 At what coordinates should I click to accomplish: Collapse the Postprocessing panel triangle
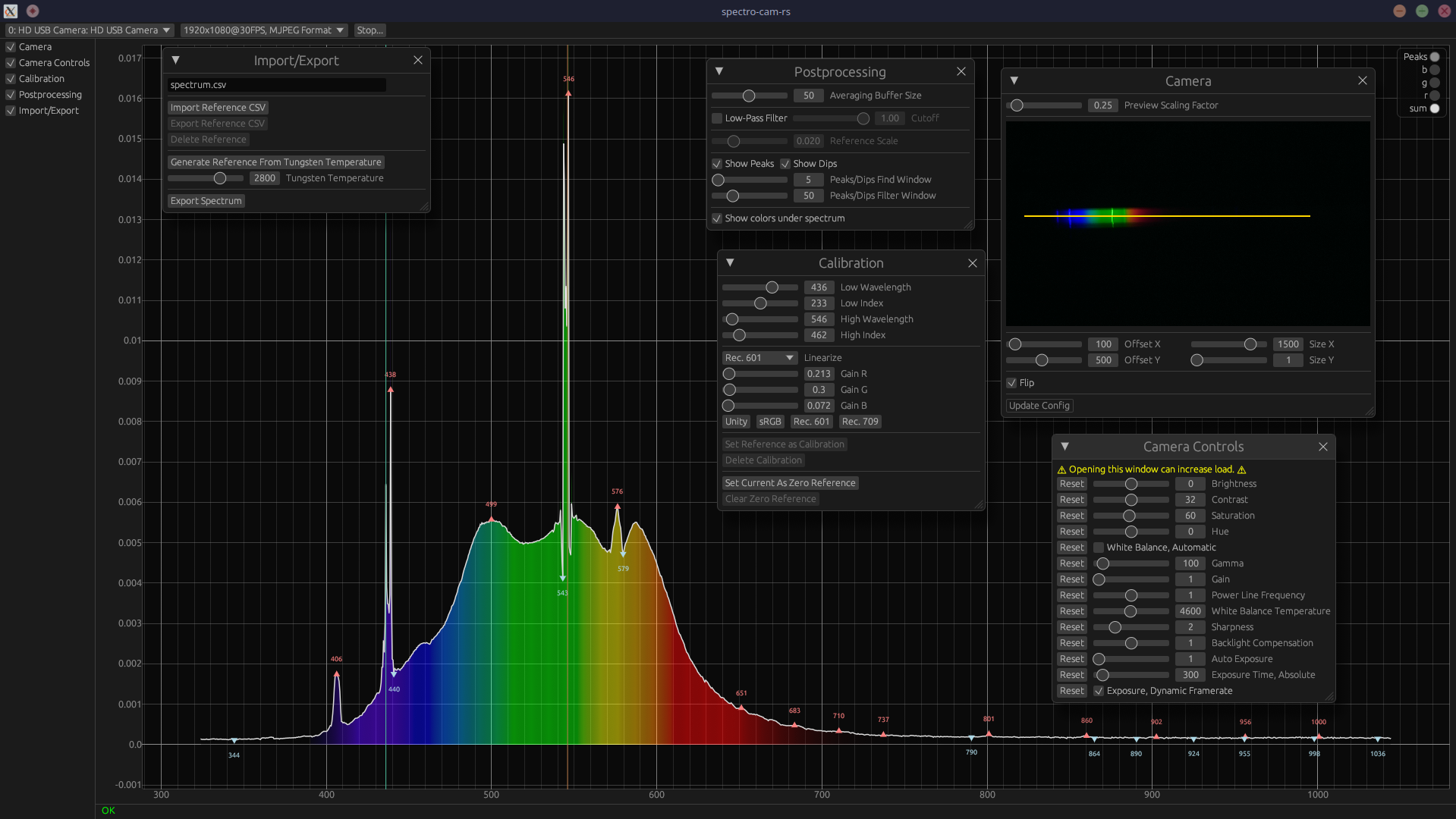tap(719, 71)
